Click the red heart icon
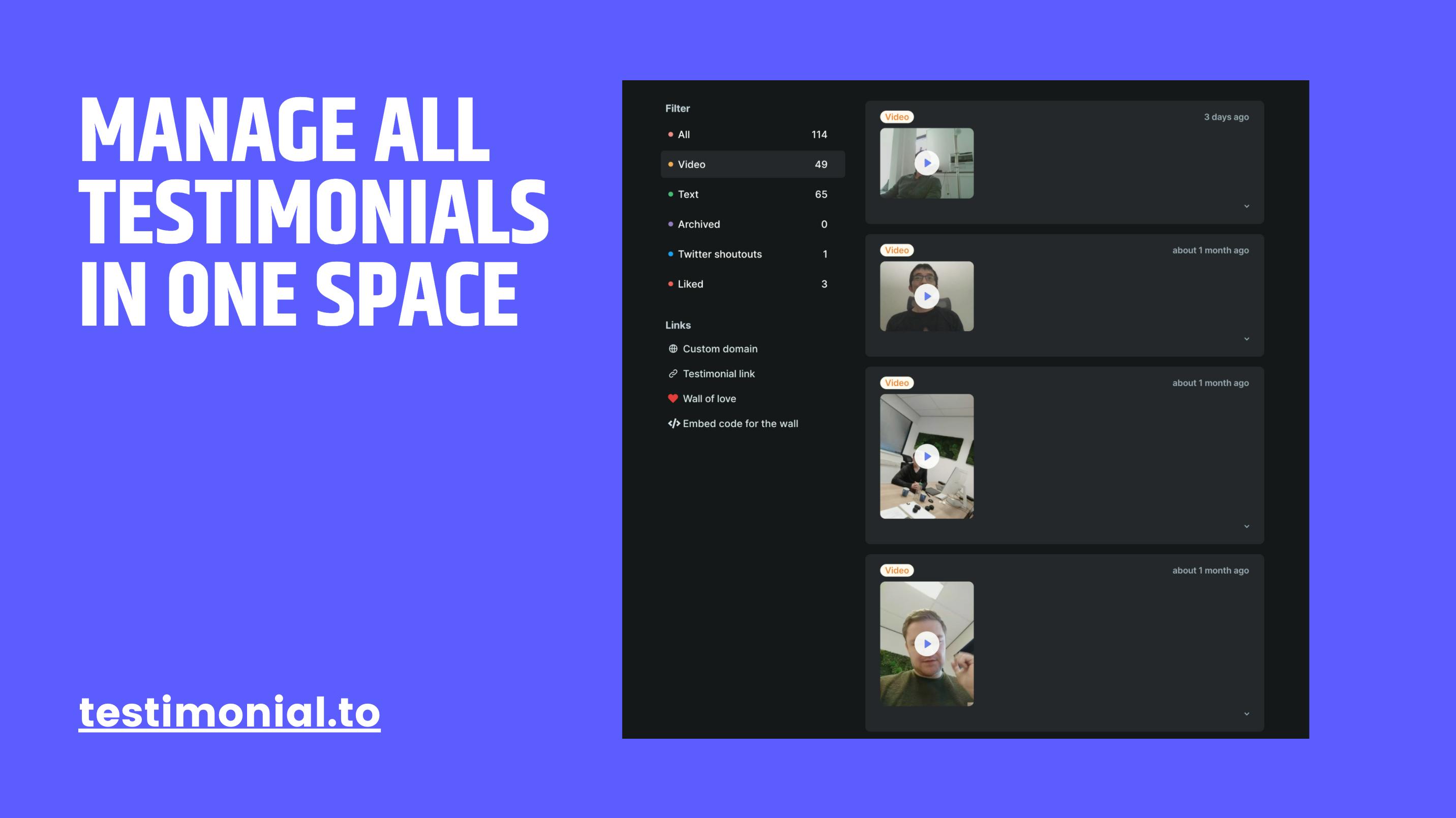 pos(673,398)
